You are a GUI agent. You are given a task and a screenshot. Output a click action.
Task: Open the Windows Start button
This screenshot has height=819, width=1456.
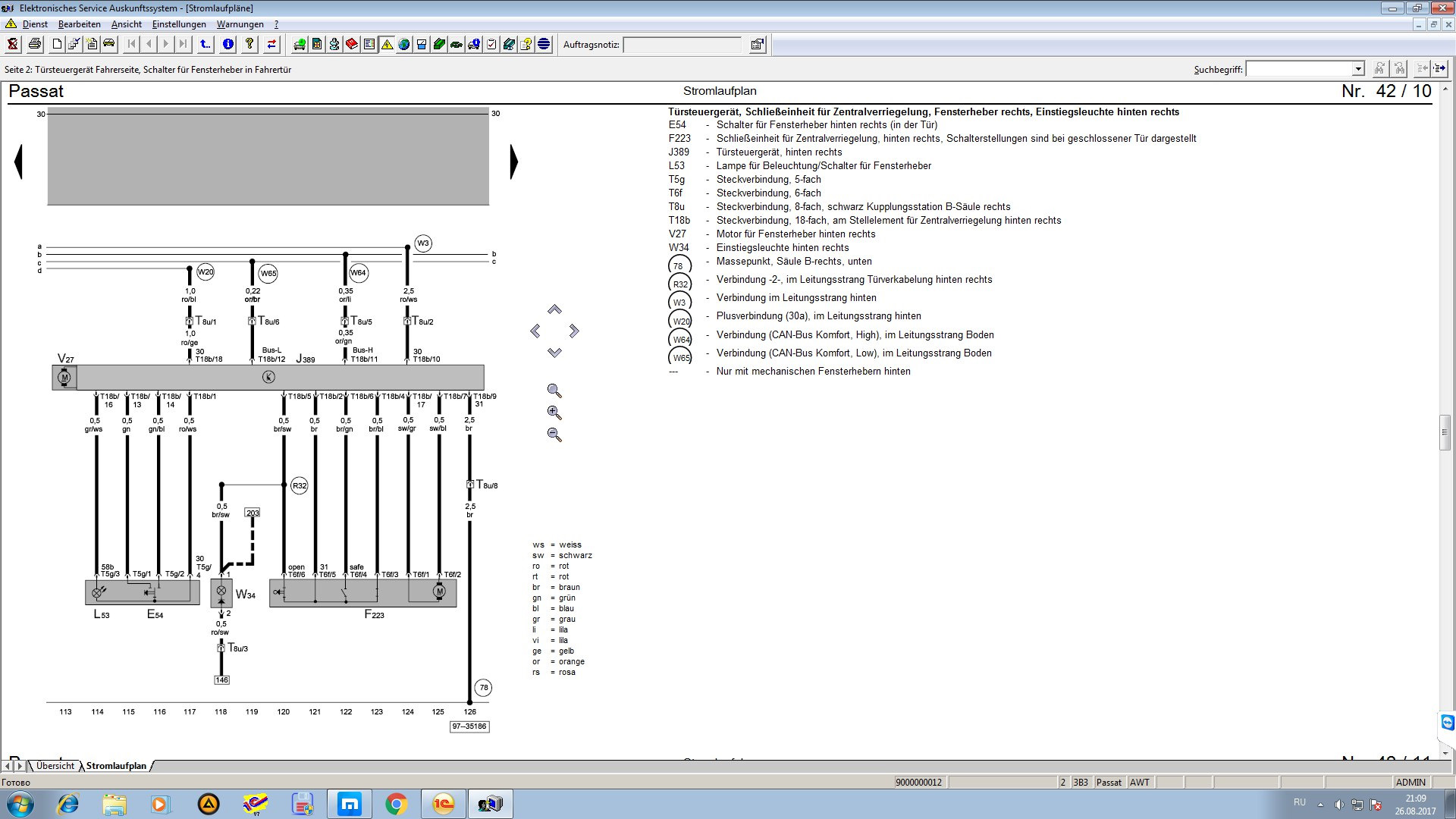[20, 804]
